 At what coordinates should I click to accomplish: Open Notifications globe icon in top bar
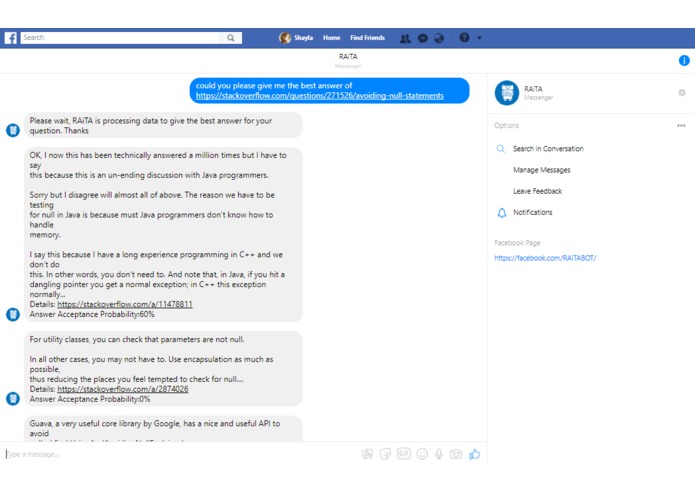coord(439,38)
